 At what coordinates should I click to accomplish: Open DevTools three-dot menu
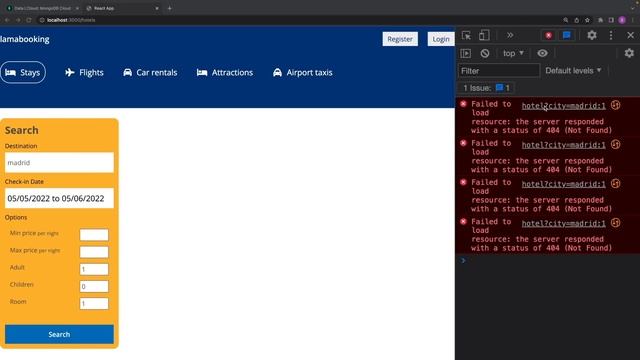point(611,36)
